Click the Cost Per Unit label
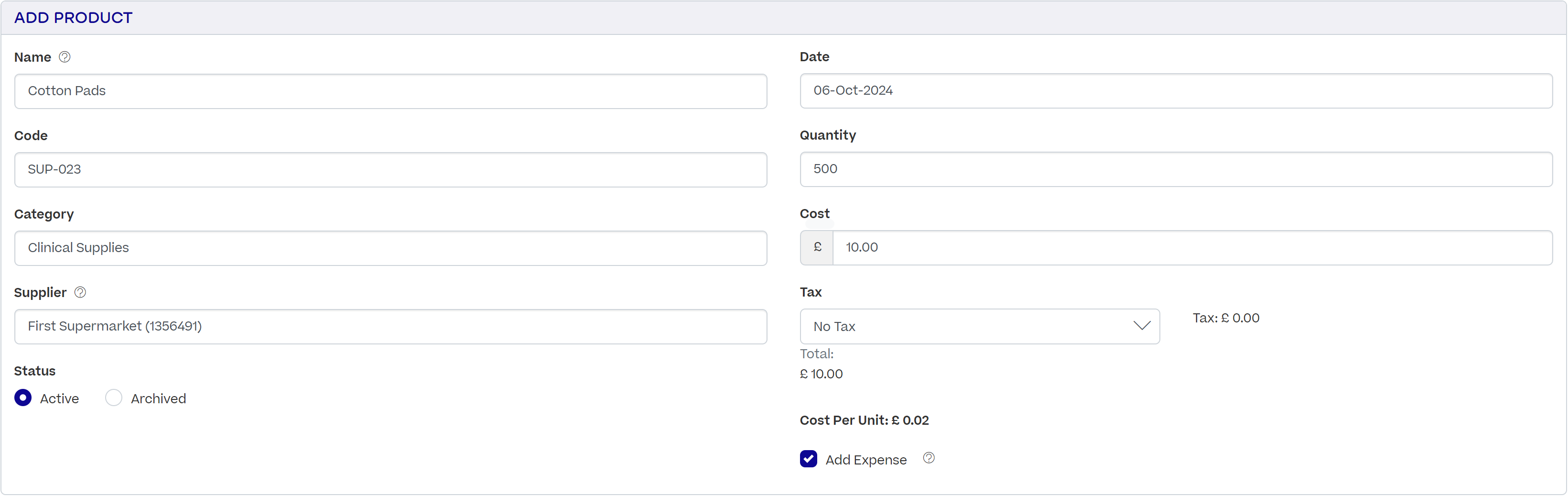Image resolution: width=1568 pixels, height=497 pixels. click(865, 420)
